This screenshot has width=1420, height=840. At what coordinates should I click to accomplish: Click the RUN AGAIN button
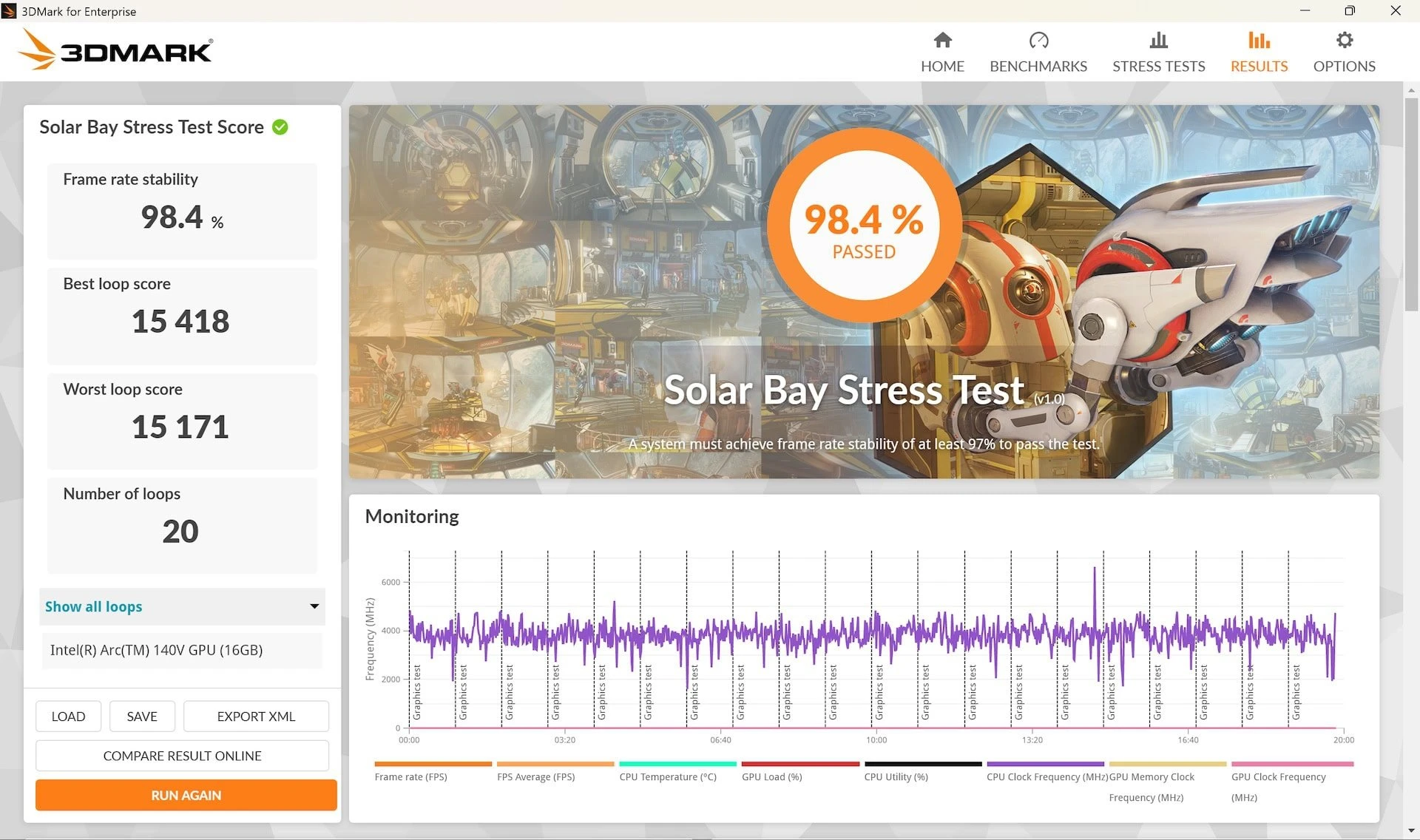(x=186, y=795)
